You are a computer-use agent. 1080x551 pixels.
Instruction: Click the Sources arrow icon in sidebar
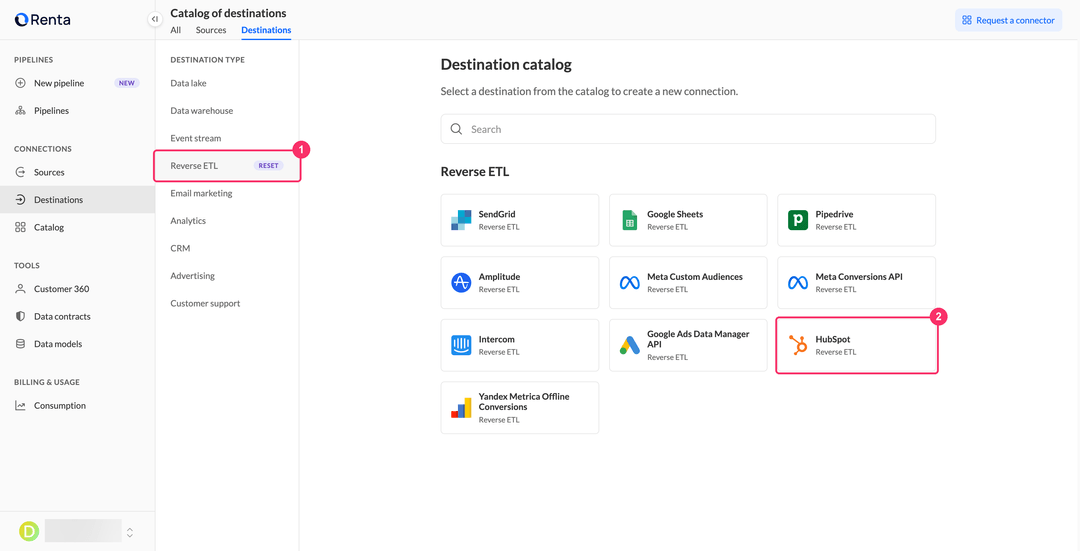(x=20, y=172)
